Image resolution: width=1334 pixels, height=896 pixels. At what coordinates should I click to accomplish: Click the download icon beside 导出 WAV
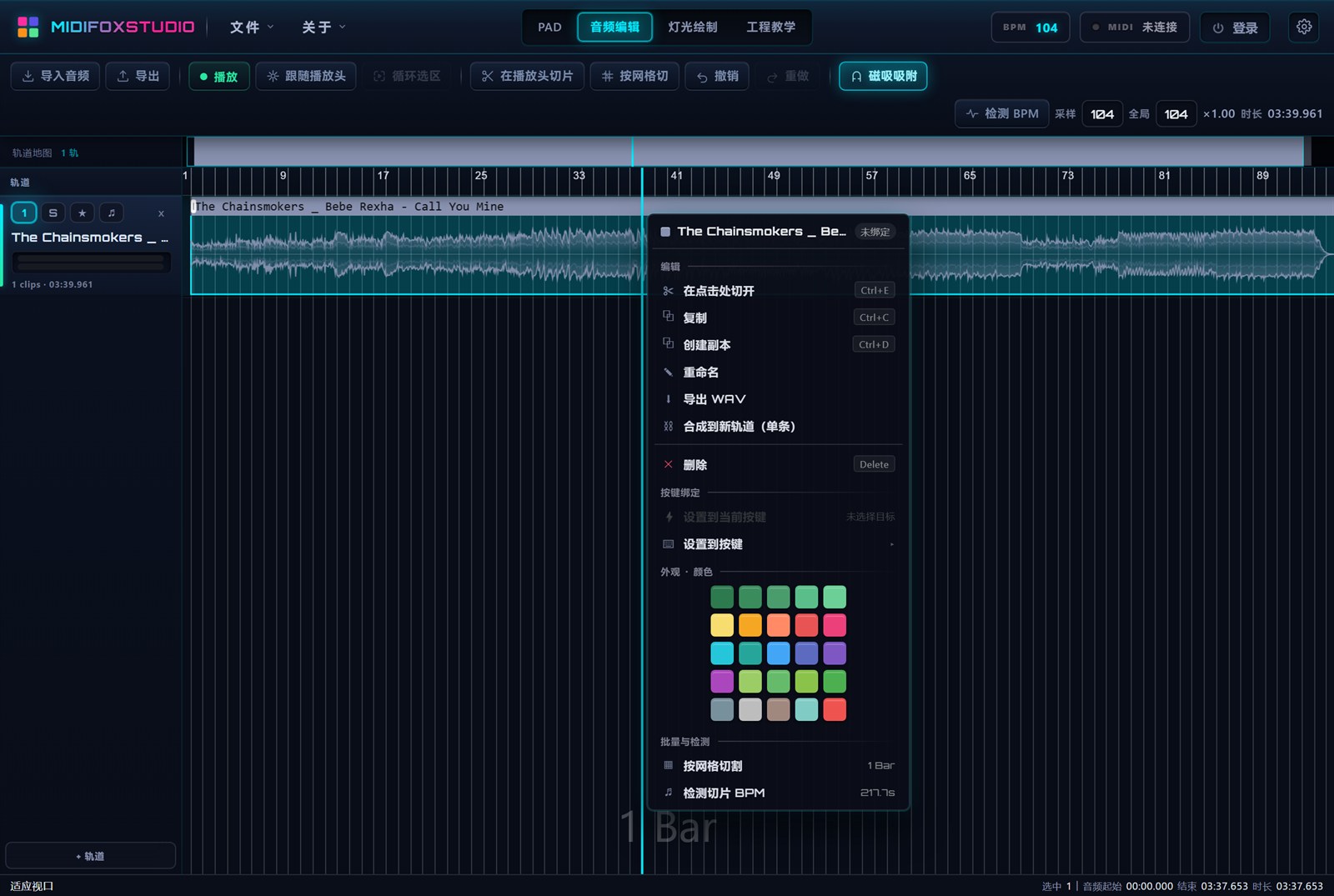tap(668, 399)
